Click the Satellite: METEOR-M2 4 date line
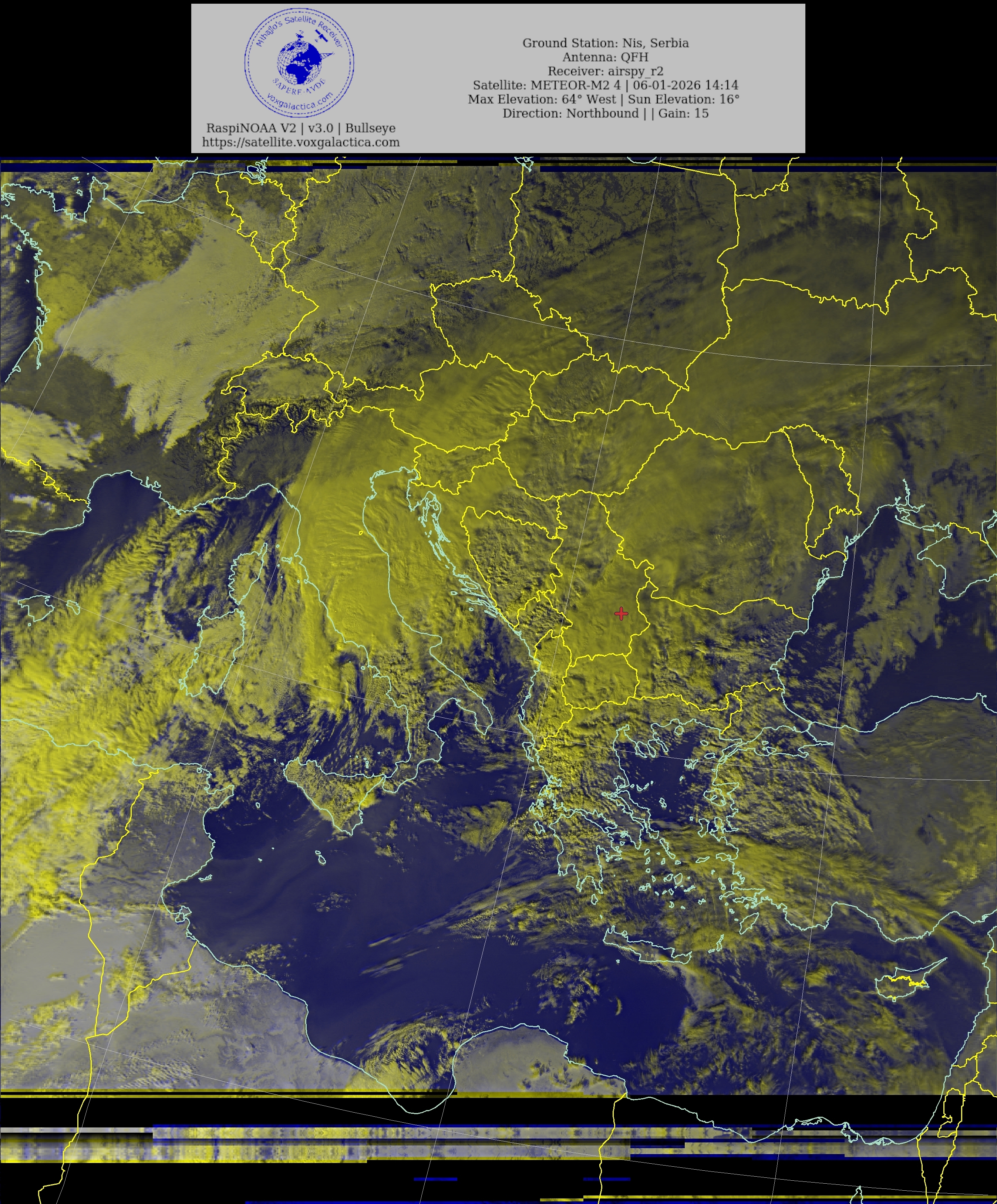Viewport: 997px width, 1204px height. click(x=605, y=85)
